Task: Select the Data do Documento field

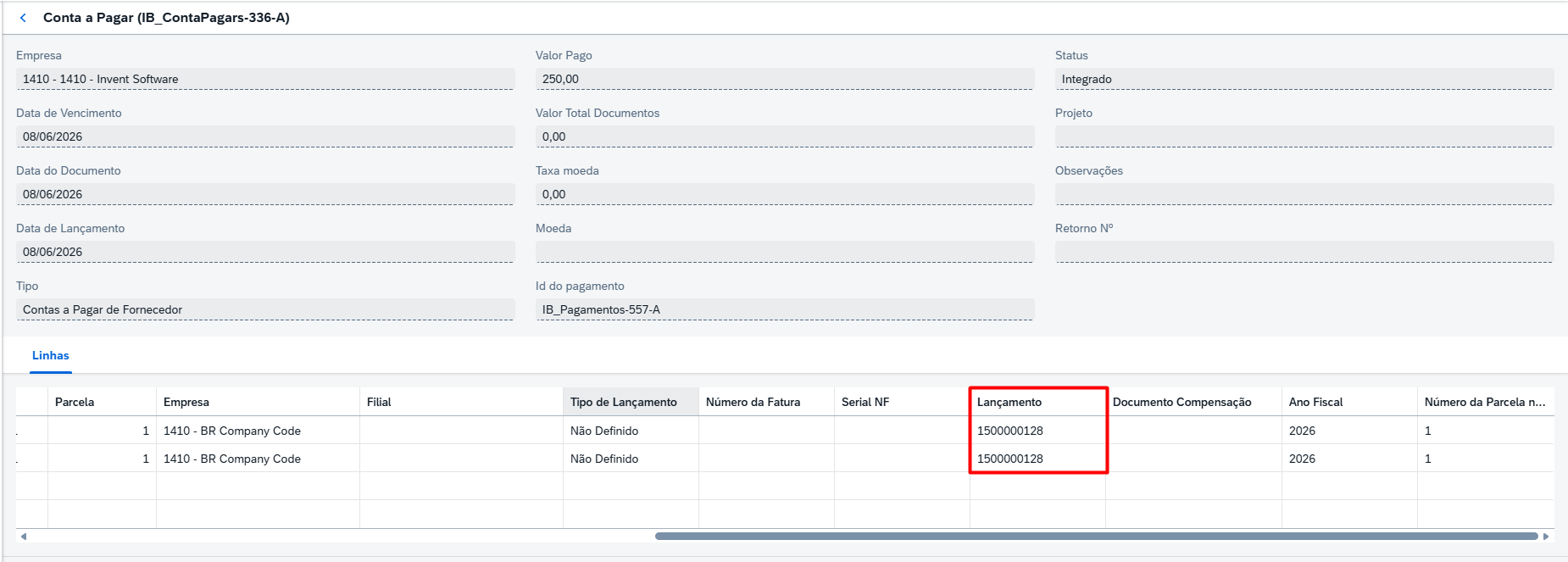Action: tap(265, 194)
